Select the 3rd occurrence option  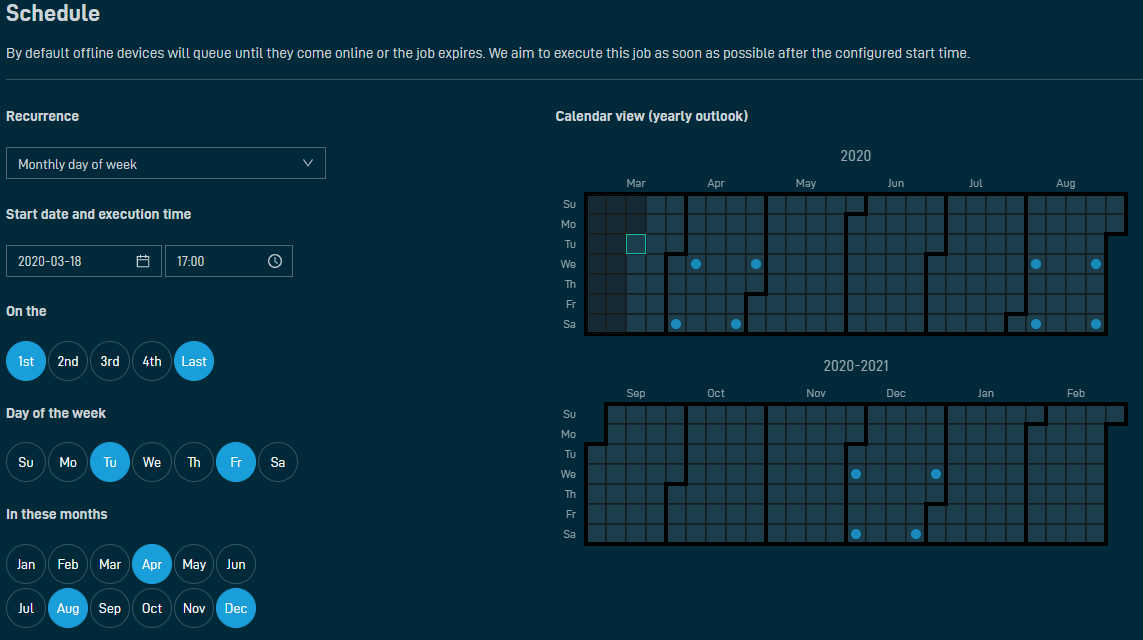[x=110, y=361]
